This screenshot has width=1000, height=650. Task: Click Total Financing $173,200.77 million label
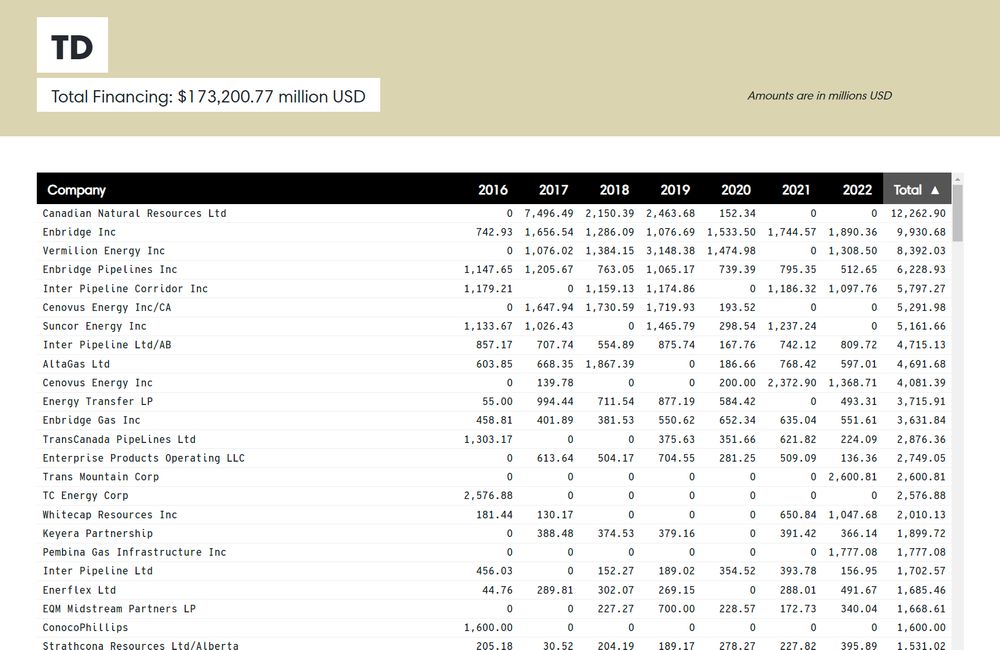[x=209, y=96]
